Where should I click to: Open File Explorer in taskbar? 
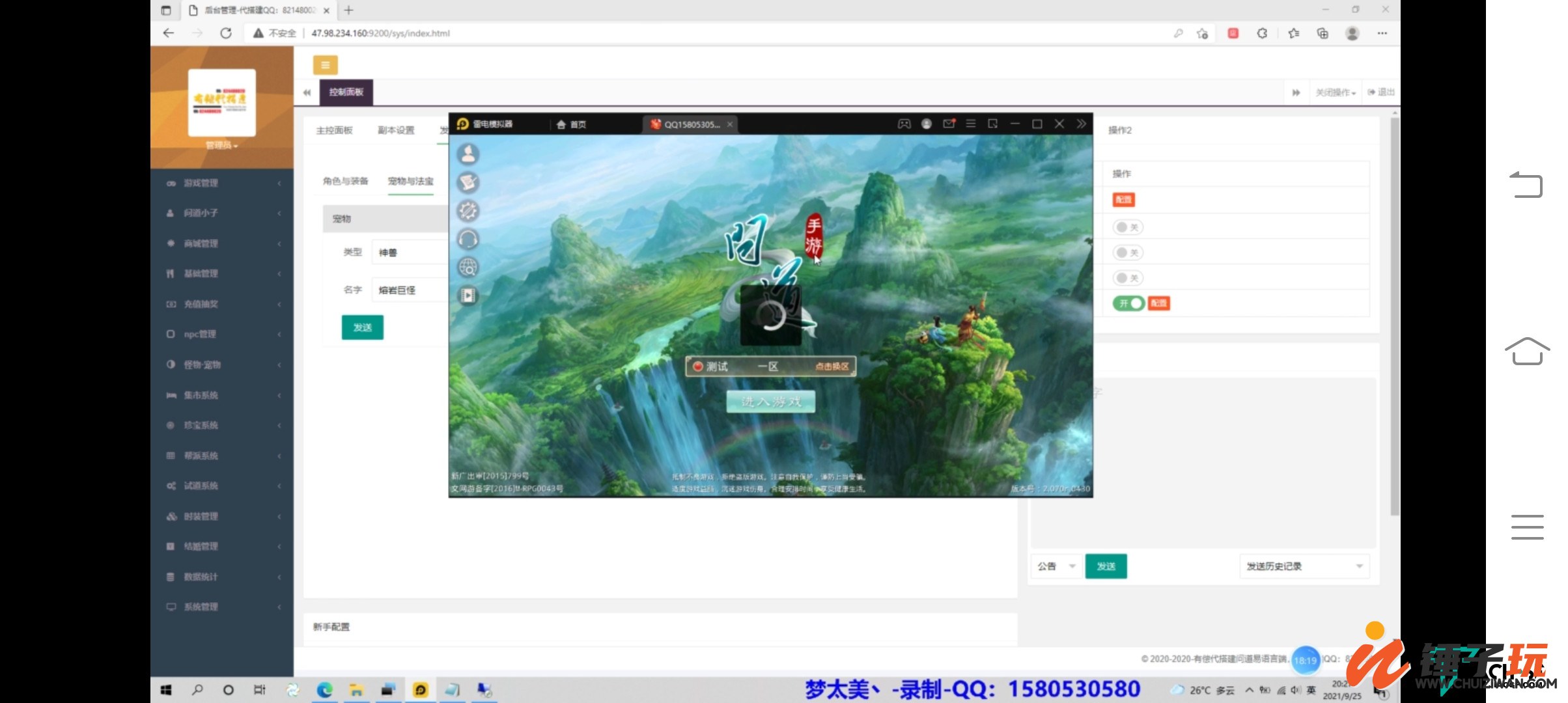pos(356,690)
